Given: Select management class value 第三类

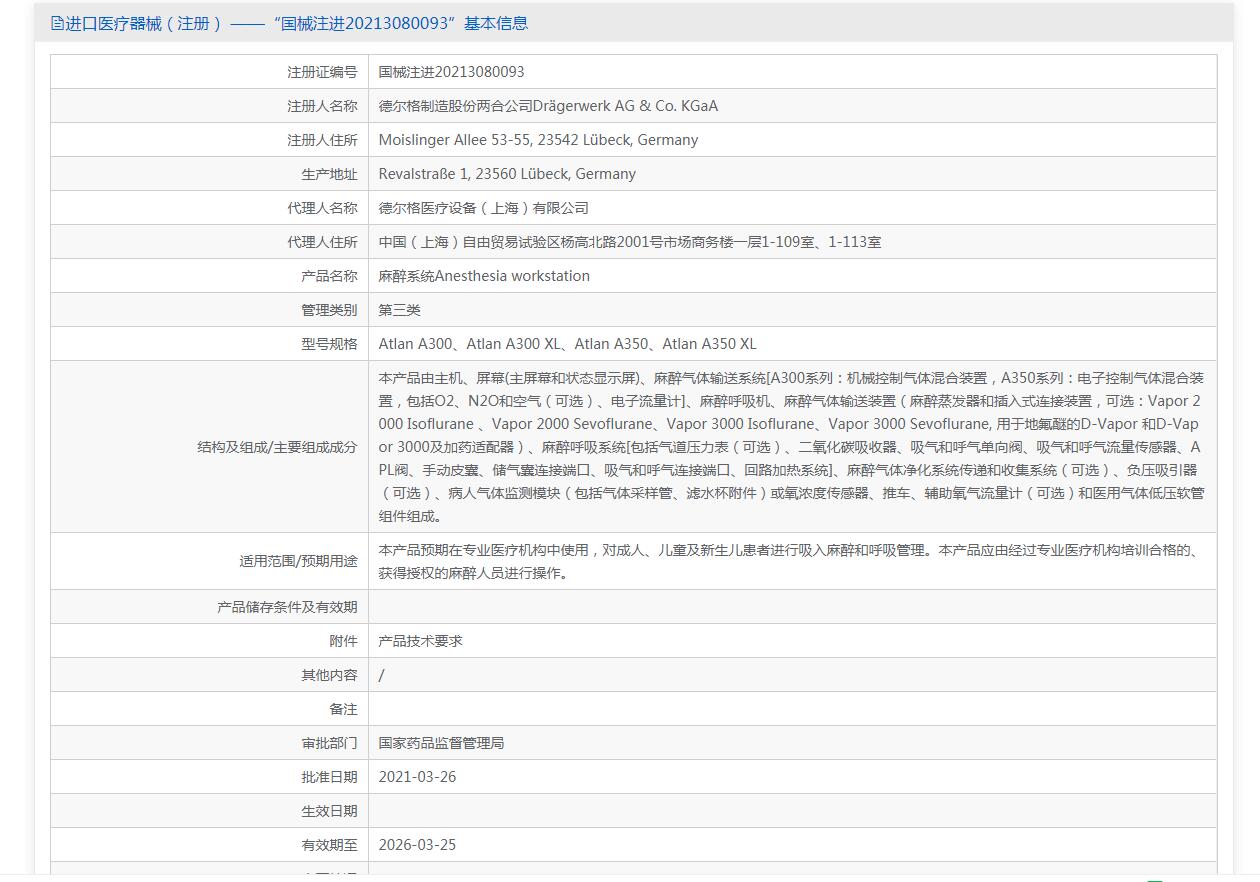Looking at the screenshot, I should 400,310.
